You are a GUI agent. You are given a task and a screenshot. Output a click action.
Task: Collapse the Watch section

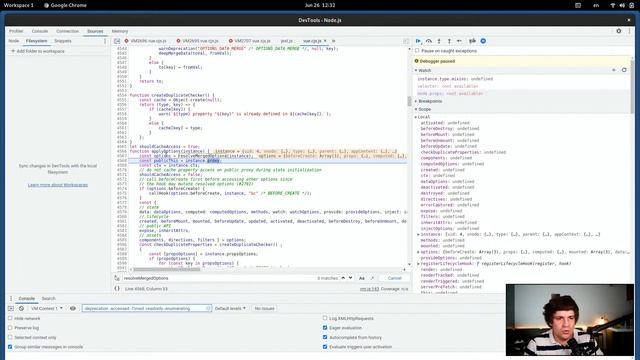tap(422, 70)
